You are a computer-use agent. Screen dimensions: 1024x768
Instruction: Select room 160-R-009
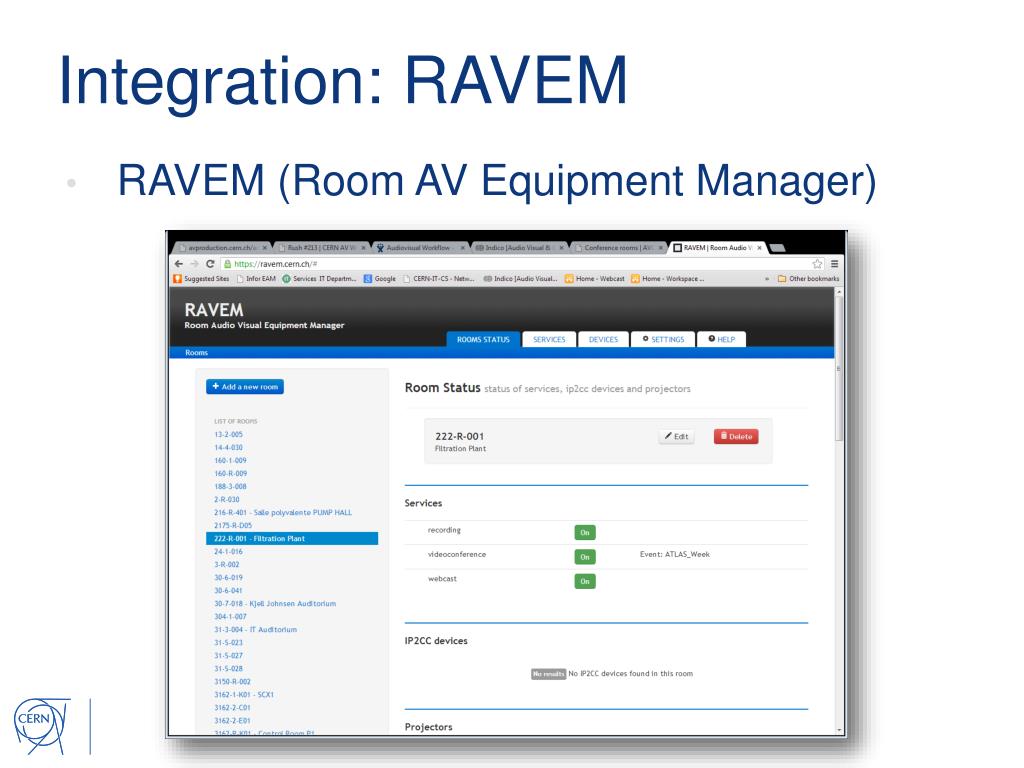click(x=231, y=473)
